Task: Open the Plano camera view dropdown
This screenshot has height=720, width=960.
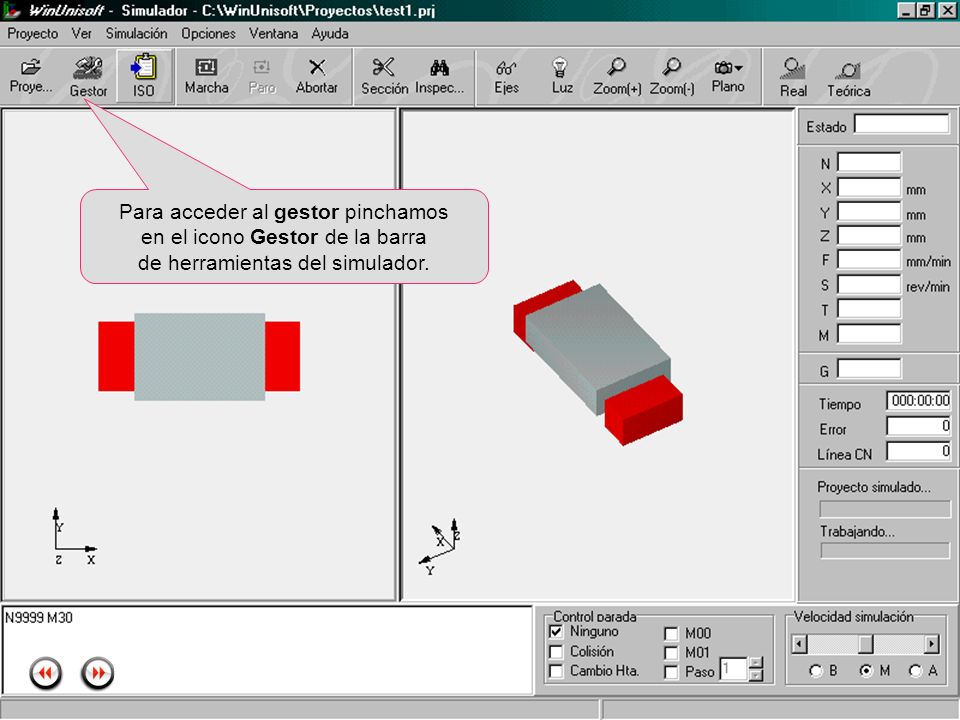Action: coord(727,76)
